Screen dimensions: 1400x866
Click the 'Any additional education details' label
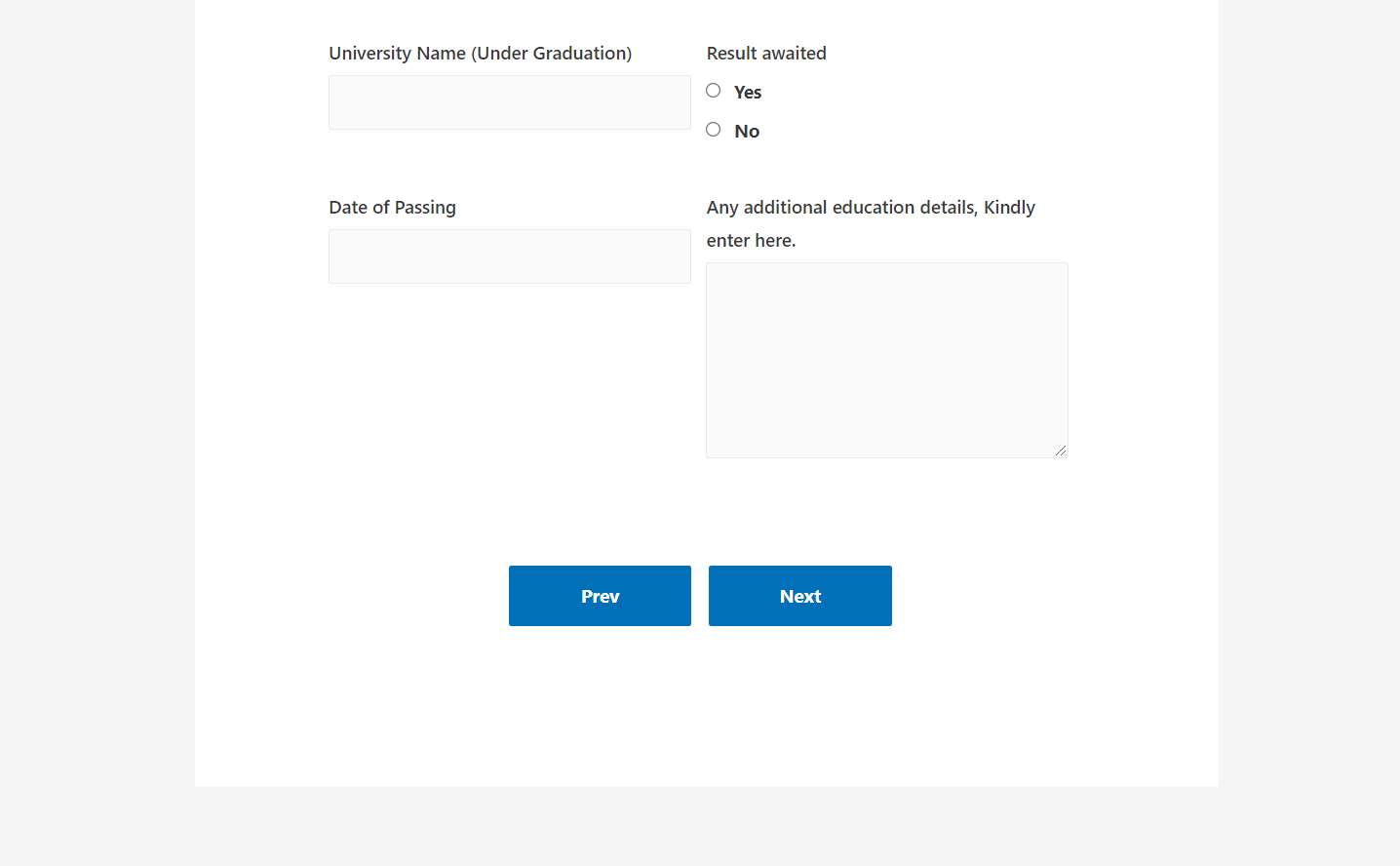(870, 208)
